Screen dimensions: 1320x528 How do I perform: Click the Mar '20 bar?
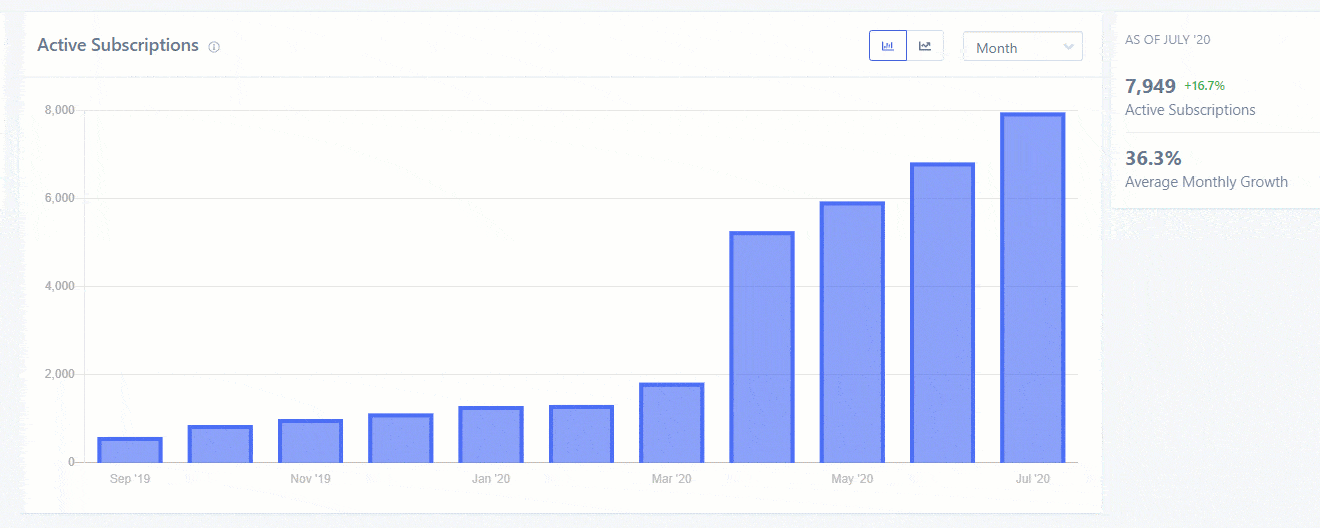pyautogui.click(x=672, y=423)
